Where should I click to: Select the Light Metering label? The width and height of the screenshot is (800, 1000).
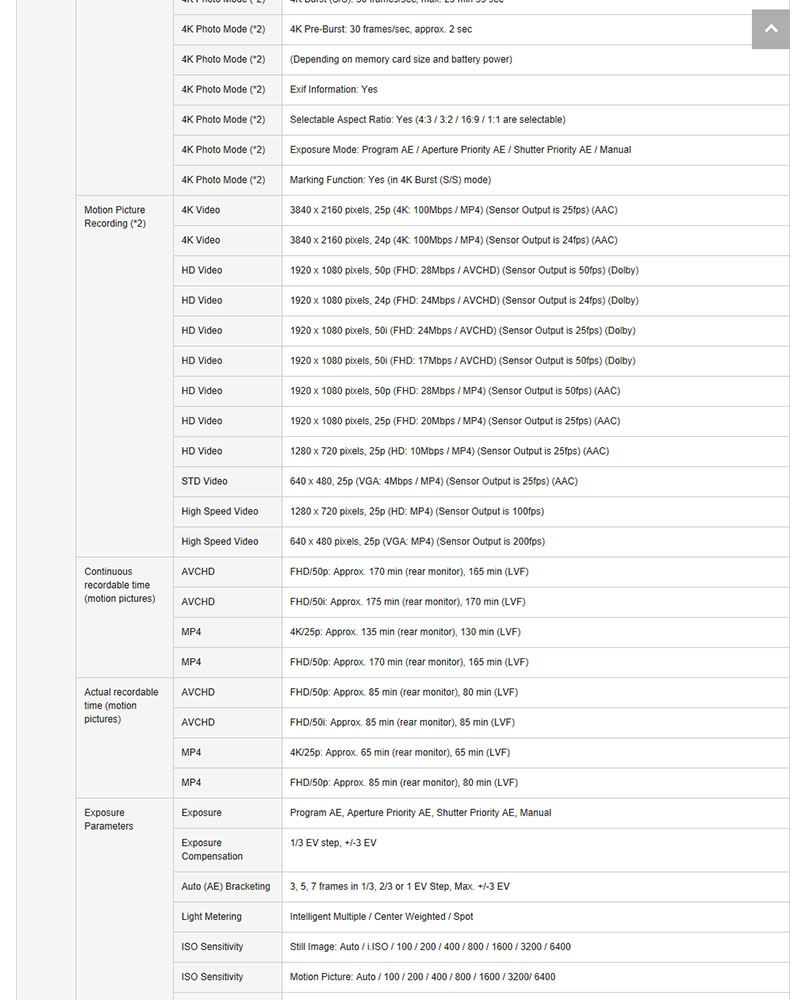211,916
